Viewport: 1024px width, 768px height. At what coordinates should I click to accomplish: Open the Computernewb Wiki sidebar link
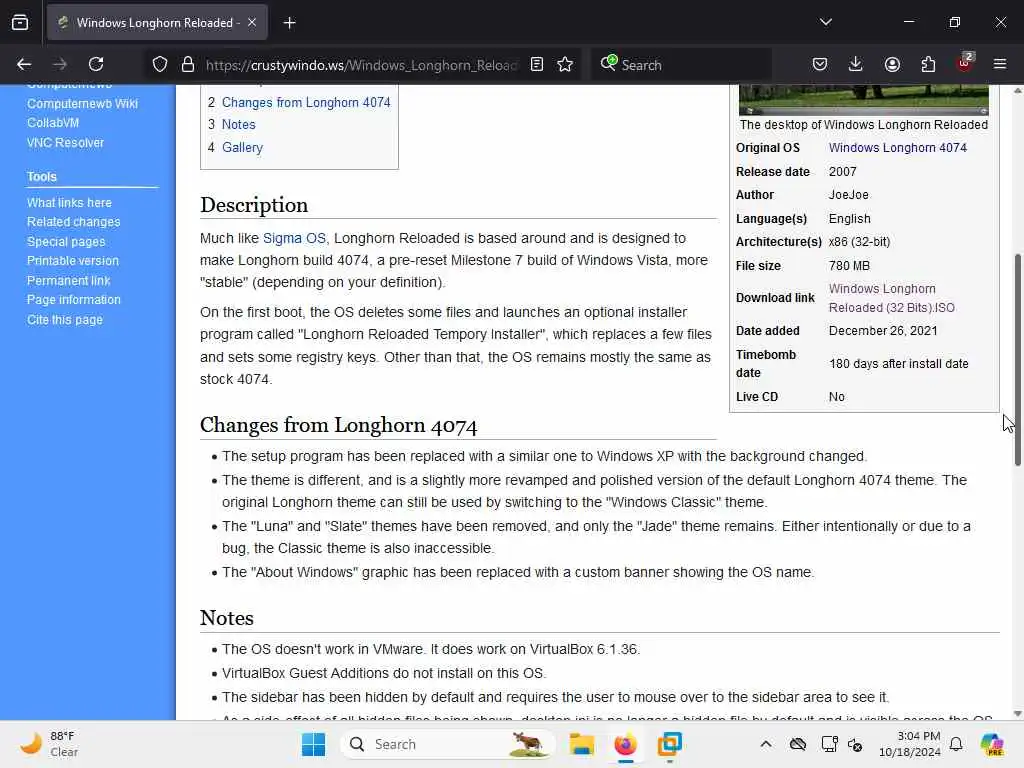[82, 103]
